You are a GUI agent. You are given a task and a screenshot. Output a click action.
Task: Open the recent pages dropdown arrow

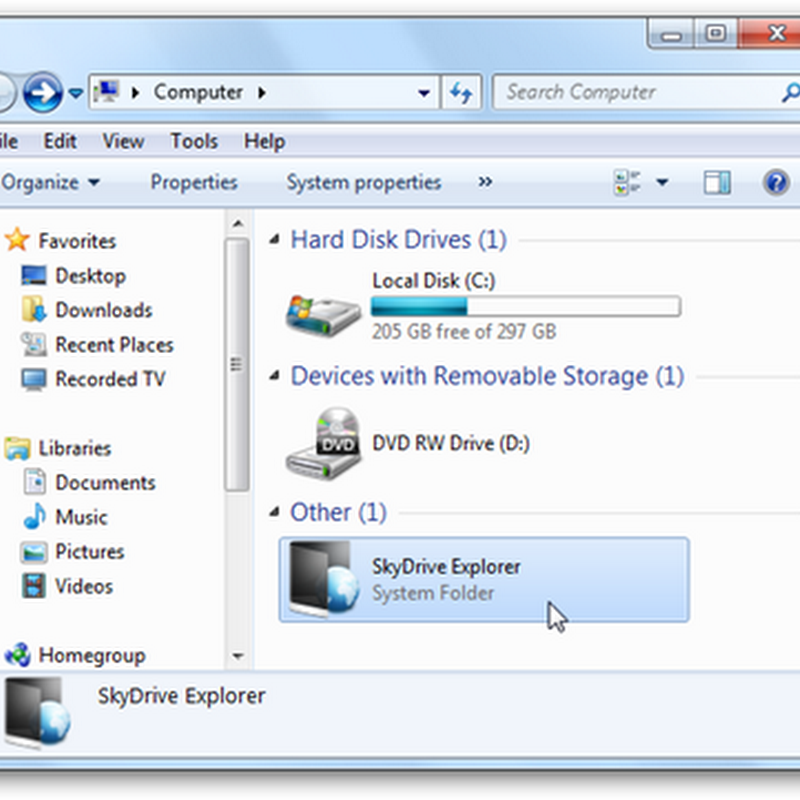coord(76,93)
